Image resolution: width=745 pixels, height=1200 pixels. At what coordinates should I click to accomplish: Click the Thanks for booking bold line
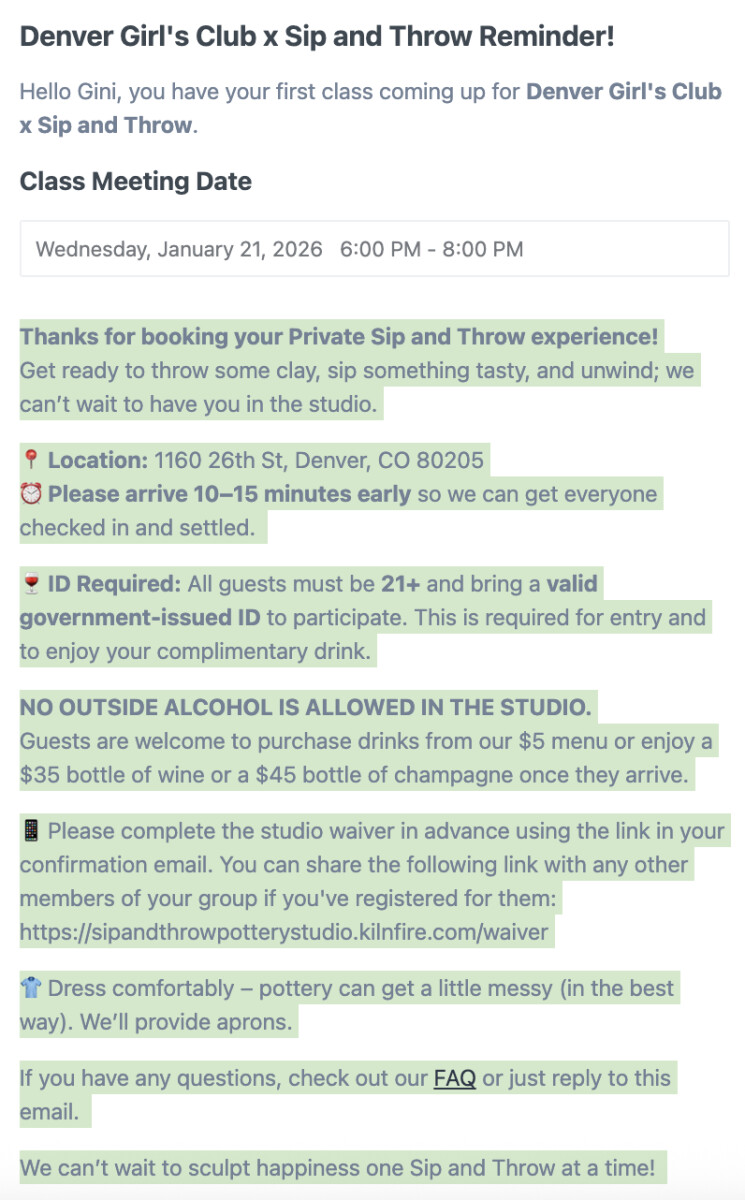tap(339, 336)
